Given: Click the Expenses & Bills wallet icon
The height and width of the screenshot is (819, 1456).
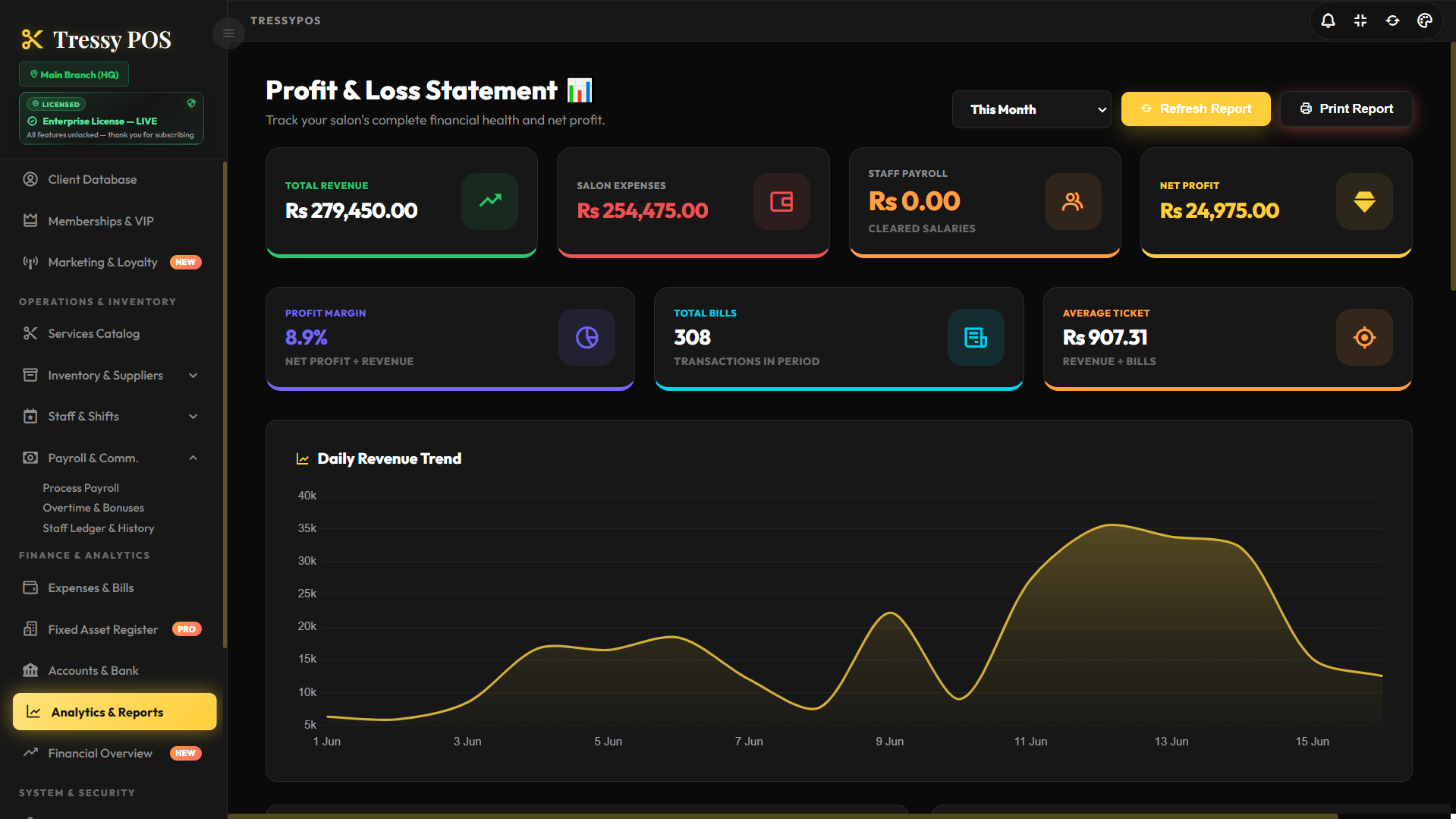Looking at the screenshot, I should click(30, 587).
